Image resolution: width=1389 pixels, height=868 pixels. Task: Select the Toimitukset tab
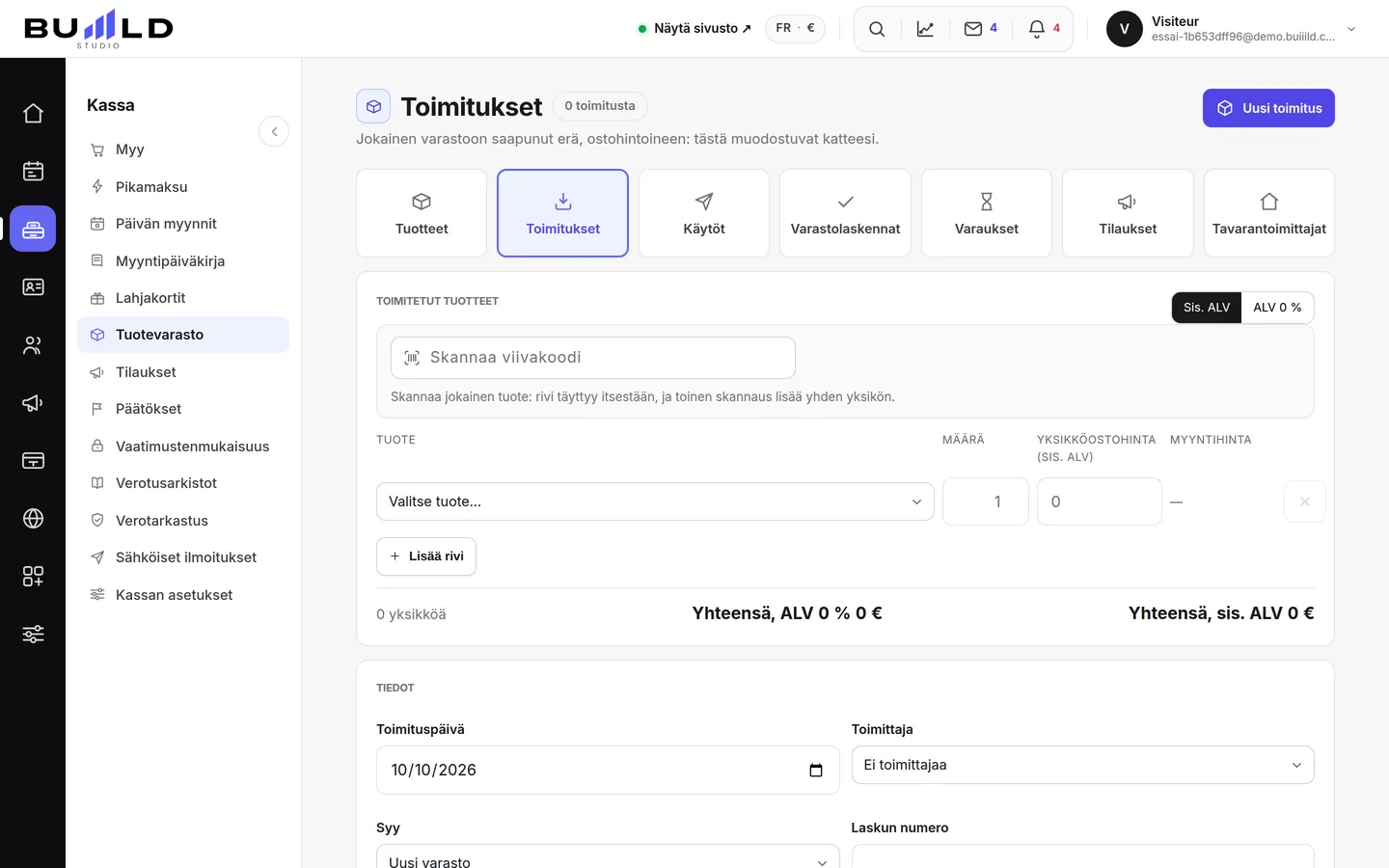pos(562,213)
